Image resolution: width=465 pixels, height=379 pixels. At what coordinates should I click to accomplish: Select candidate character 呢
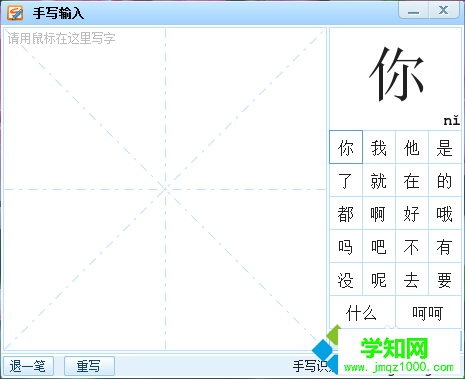(379, 279)
